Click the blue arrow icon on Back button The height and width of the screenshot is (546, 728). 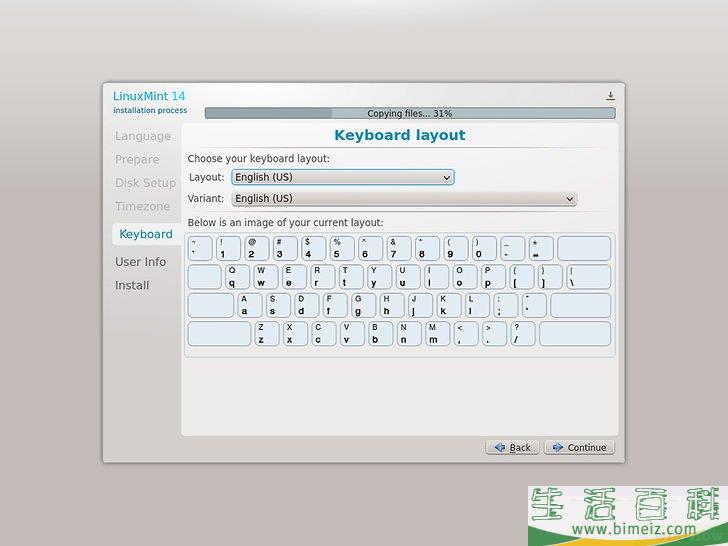[x=500, y=447]
